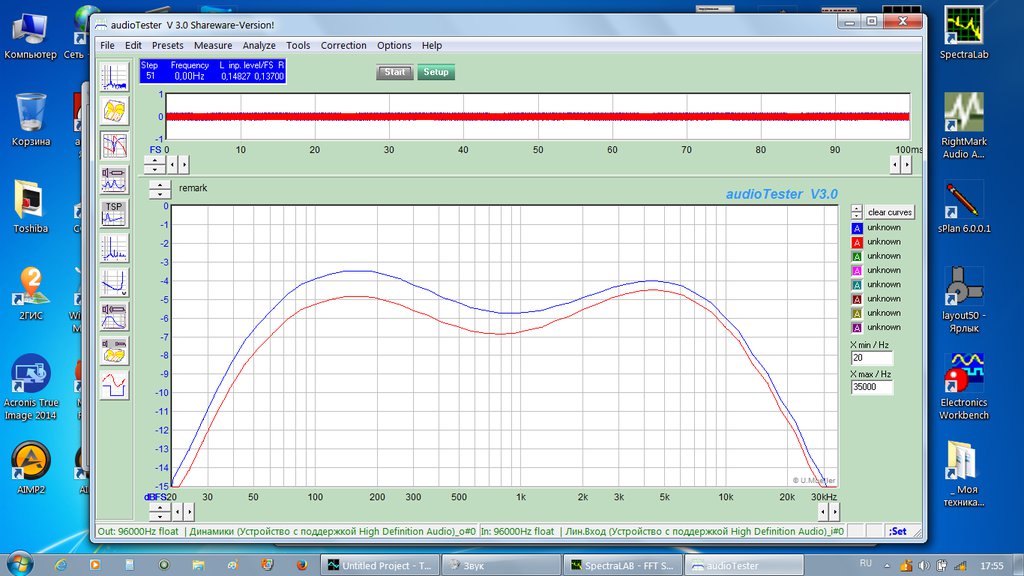Open 2ГИС desktop shortcut

pos(30,294)
